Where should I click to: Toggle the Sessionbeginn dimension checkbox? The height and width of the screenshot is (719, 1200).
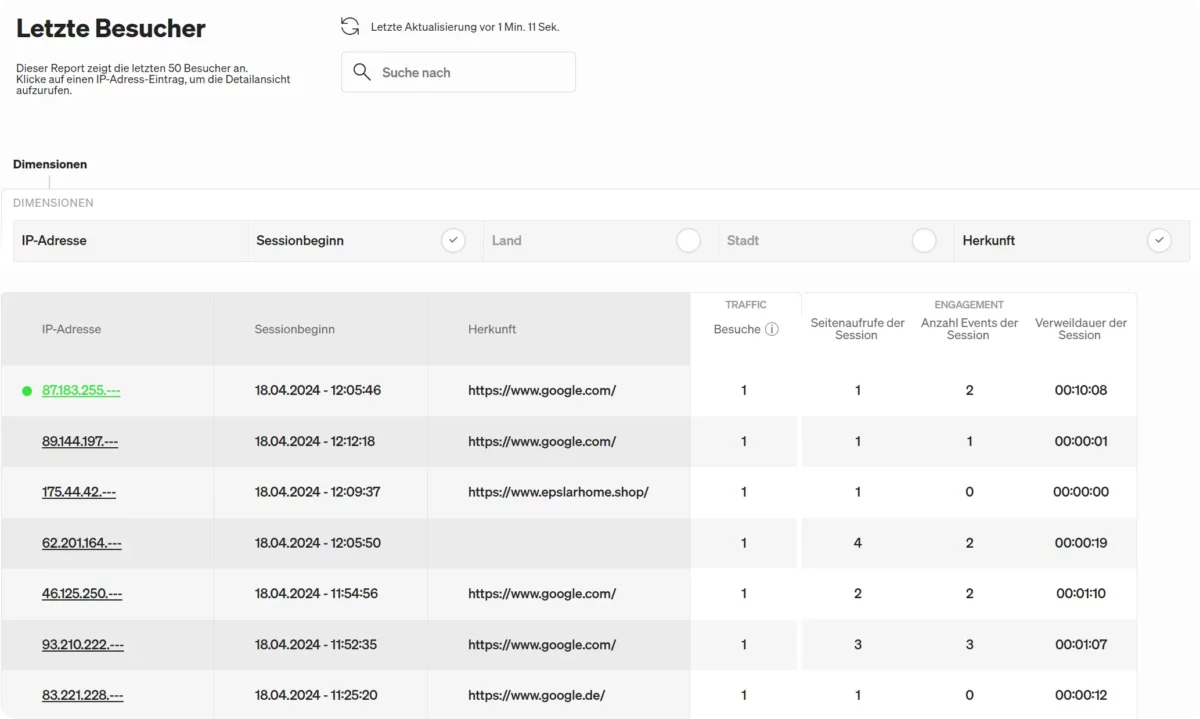[453, 241]
